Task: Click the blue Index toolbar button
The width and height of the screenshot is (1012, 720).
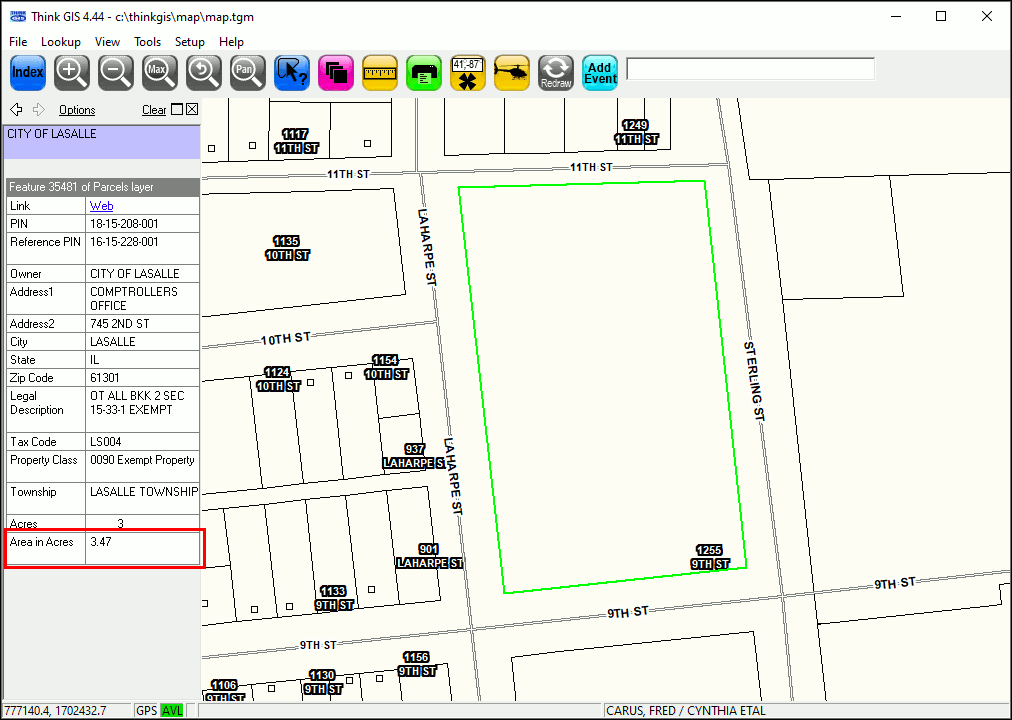Action: pos(28,72)
